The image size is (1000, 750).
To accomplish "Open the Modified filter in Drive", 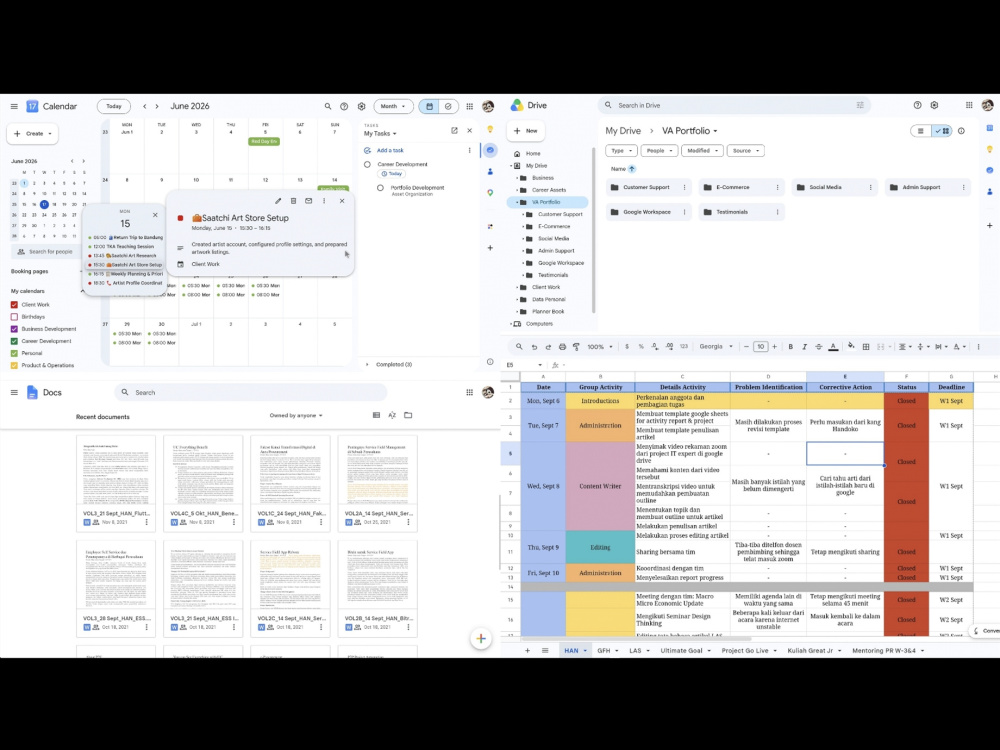I will tap(702, 151).
